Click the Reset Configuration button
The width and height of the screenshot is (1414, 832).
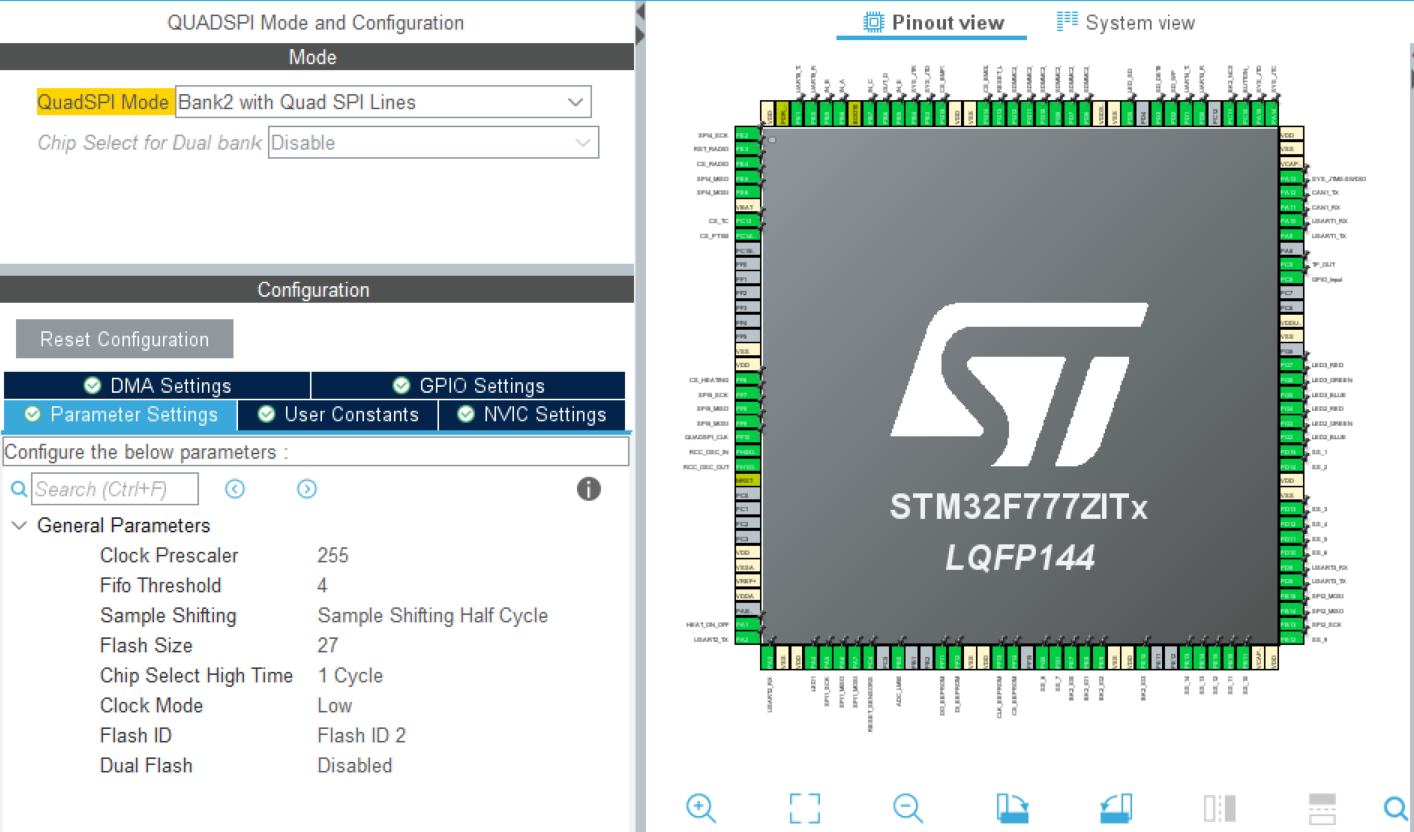[x=125, y=339]
